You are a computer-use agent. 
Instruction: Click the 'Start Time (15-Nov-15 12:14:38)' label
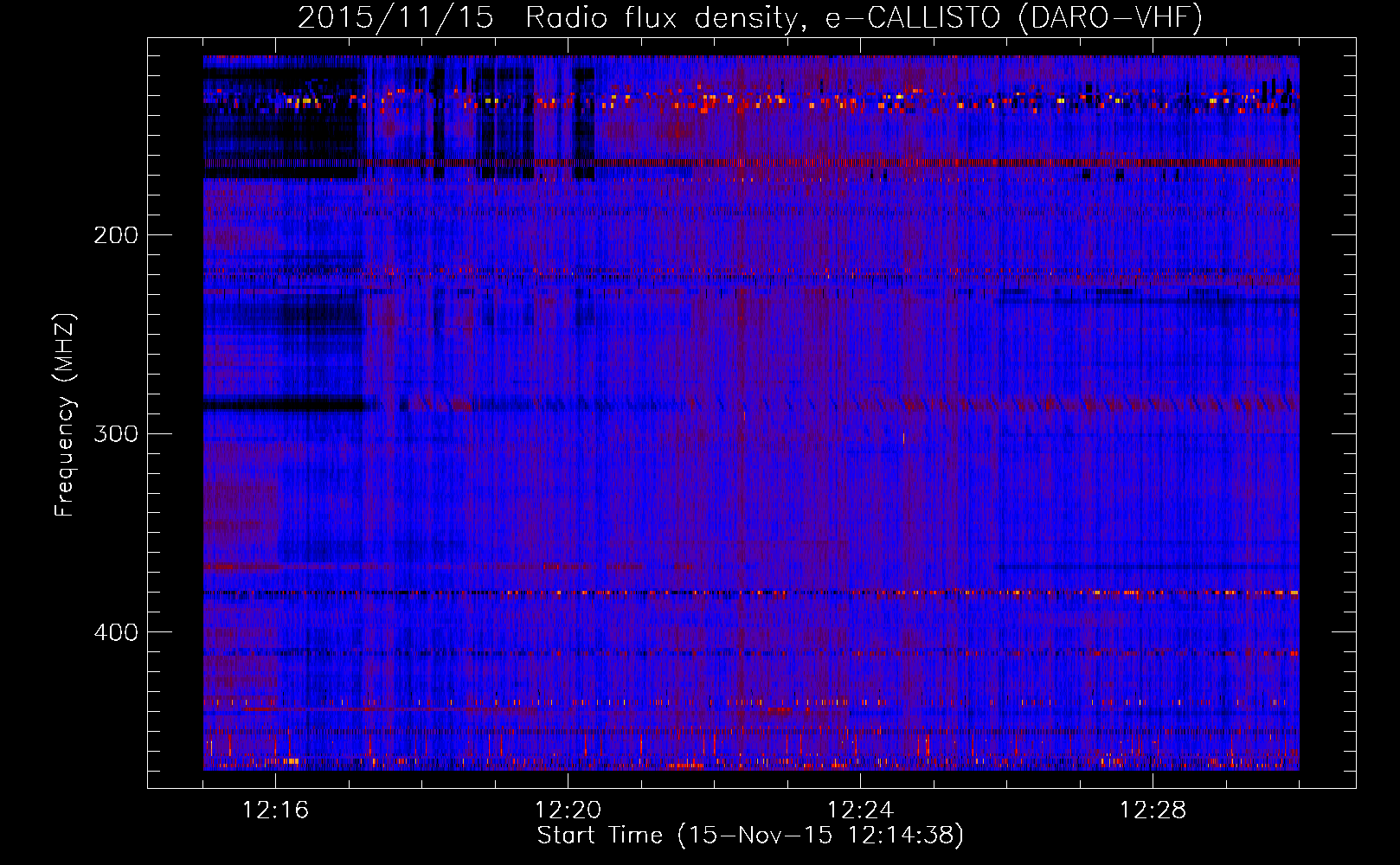point(750,836)
